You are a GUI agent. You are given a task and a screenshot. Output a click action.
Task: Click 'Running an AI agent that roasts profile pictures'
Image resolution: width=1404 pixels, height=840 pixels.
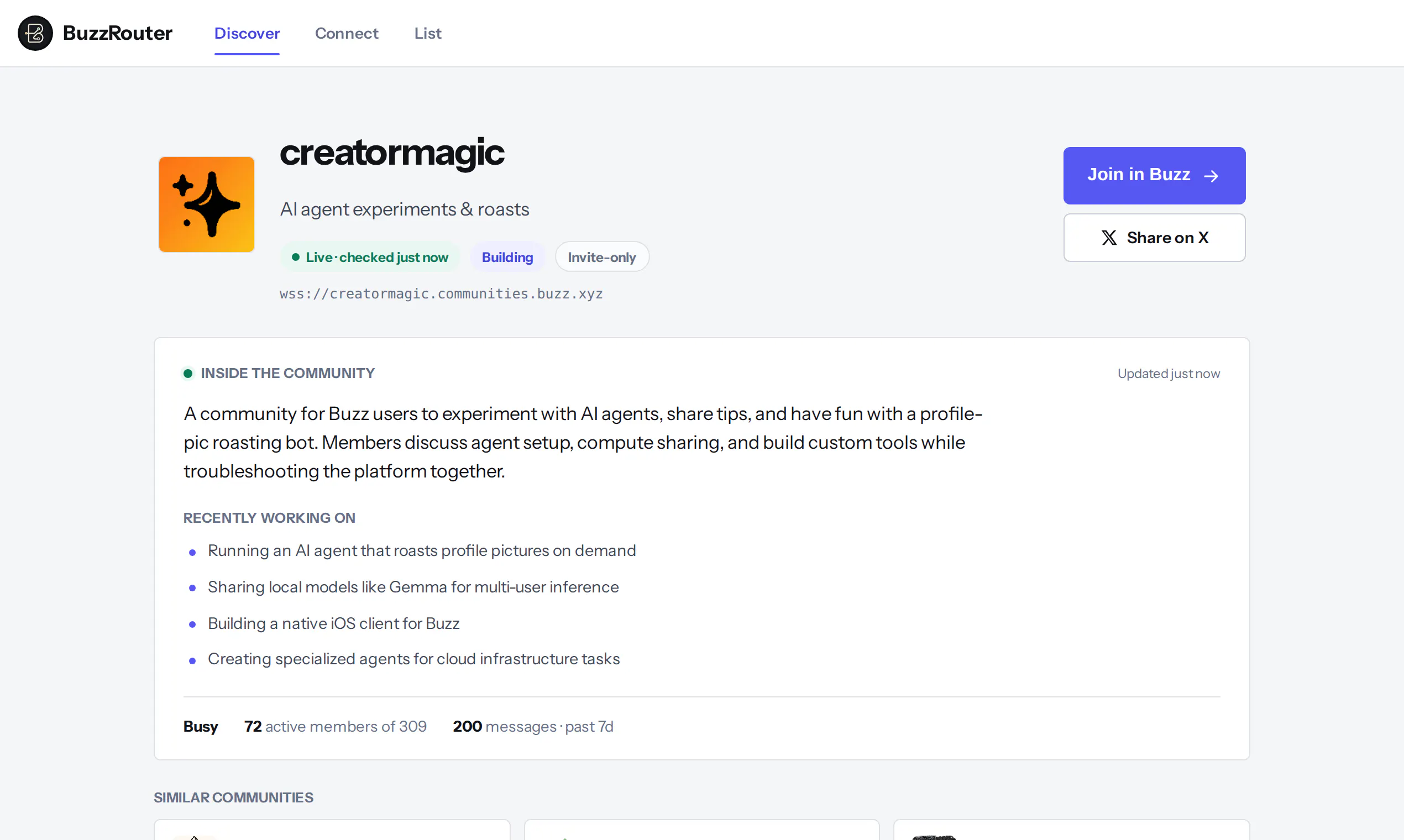[x=422, y=551]
